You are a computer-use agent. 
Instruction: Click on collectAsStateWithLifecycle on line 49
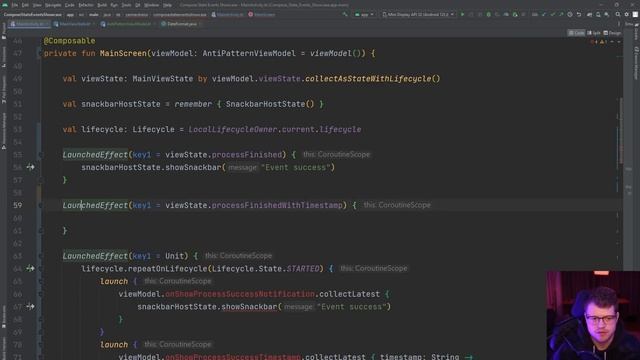pyautogui.click(x=368, y=79)
